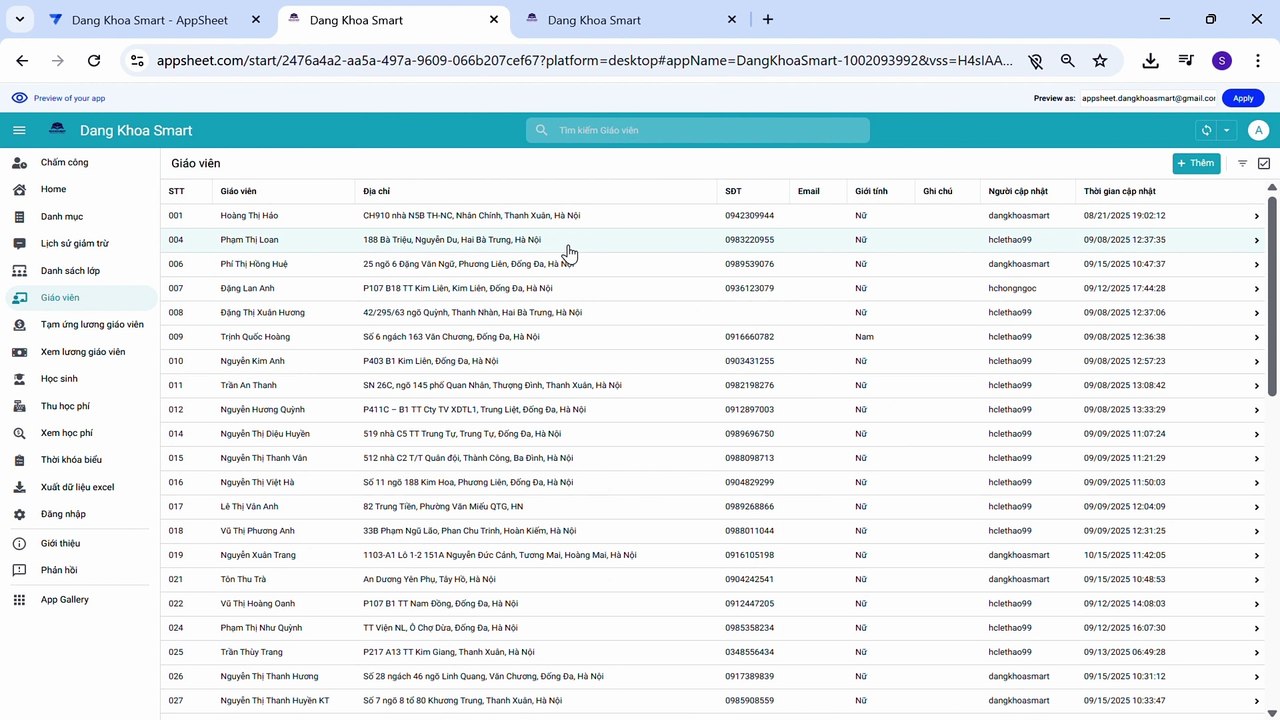Collapse the sidebar with hamburger menu icon
The image size is (1280, 720).
click(19, 130)
